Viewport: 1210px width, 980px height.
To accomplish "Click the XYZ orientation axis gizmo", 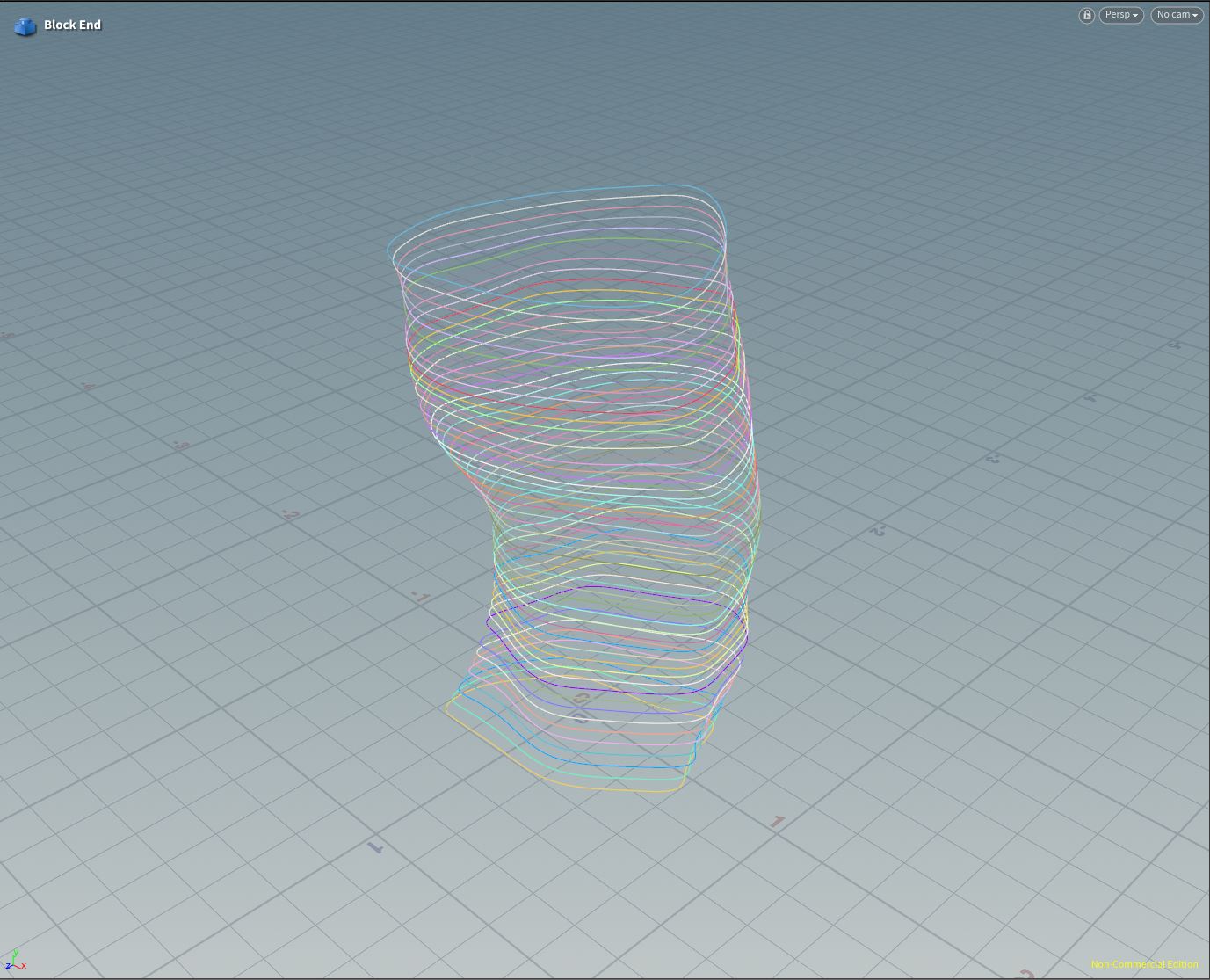I will (x=15, y=961).
